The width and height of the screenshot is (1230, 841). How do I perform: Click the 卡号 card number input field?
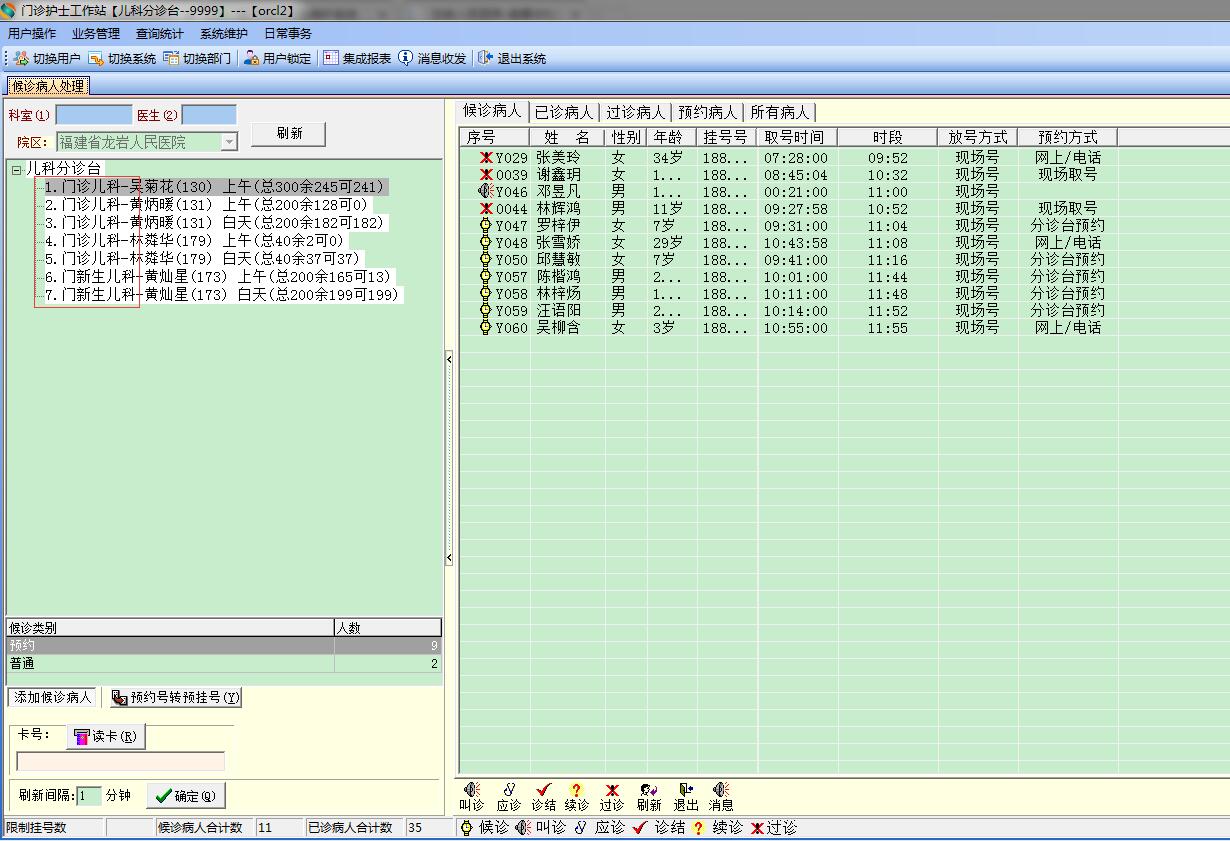click(120, 762)
